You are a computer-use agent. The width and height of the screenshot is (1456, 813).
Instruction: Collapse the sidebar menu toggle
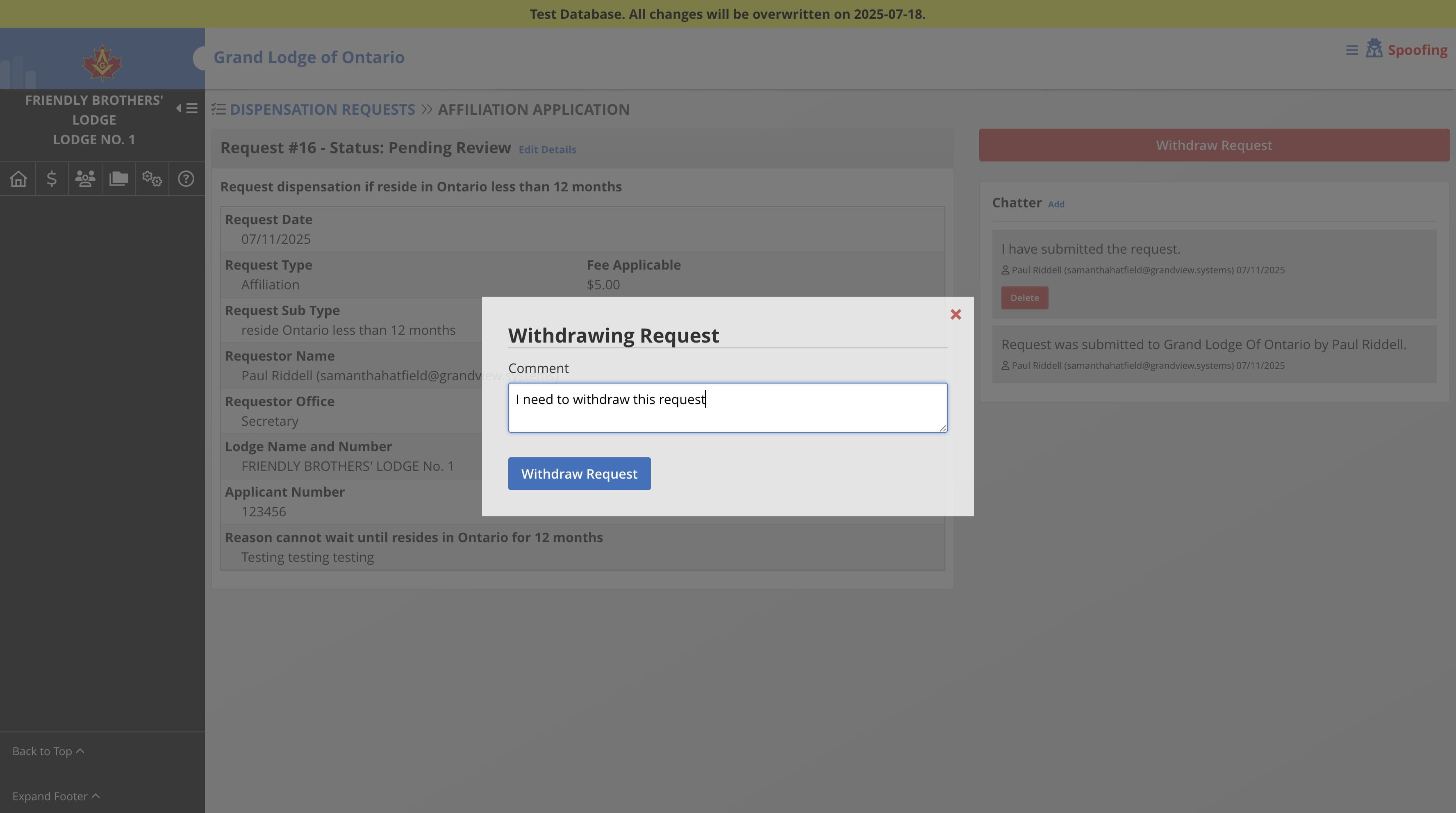click(187, 109)
